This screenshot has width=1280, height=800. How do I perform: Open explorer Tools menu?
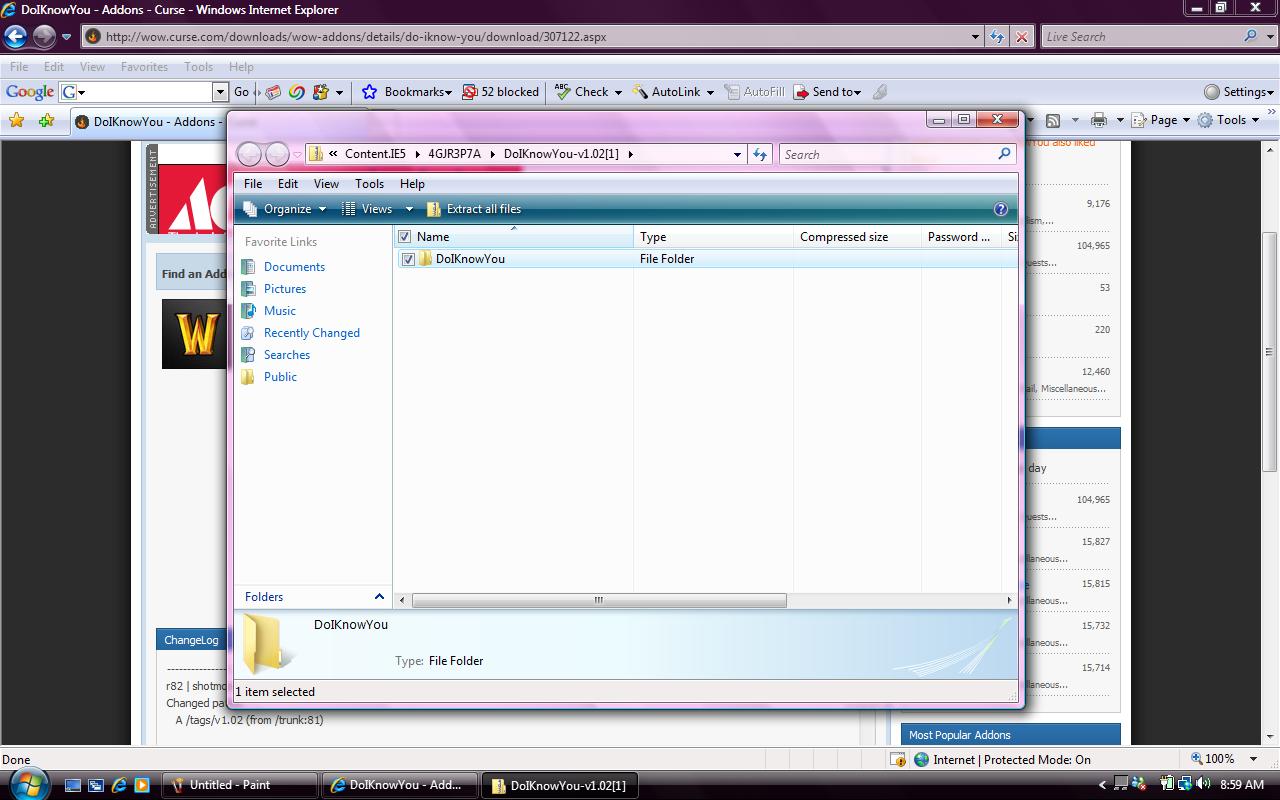coord(369,184)
